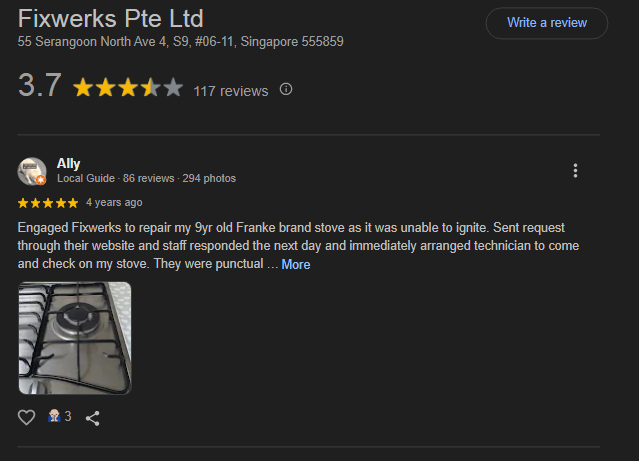Click the 4 years ago timestamp
Image resolution: width=639 pixels, height=461 pixels.
pos(114,202)
